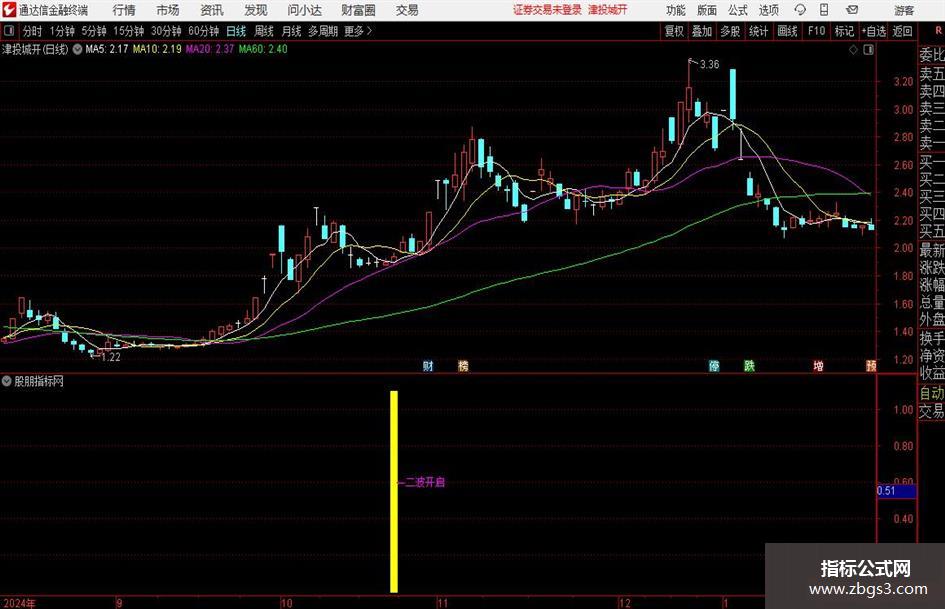Image resolution: width=945 pixels, height=609 pixels.
Task: Click the 跌 event marker on chart
Action: pyautogui.click(x=749, y=365)
